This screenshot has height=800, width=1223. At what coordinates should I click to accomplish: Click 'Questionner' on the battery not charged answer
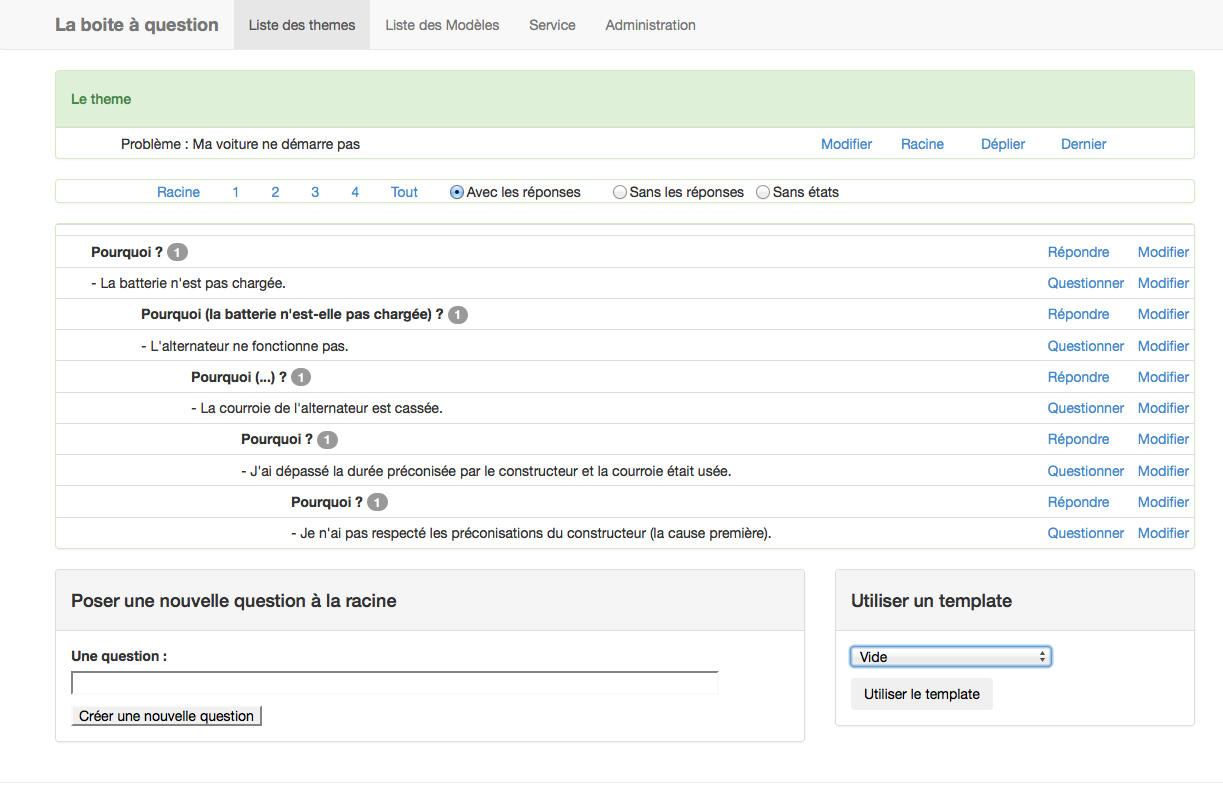1085,283
